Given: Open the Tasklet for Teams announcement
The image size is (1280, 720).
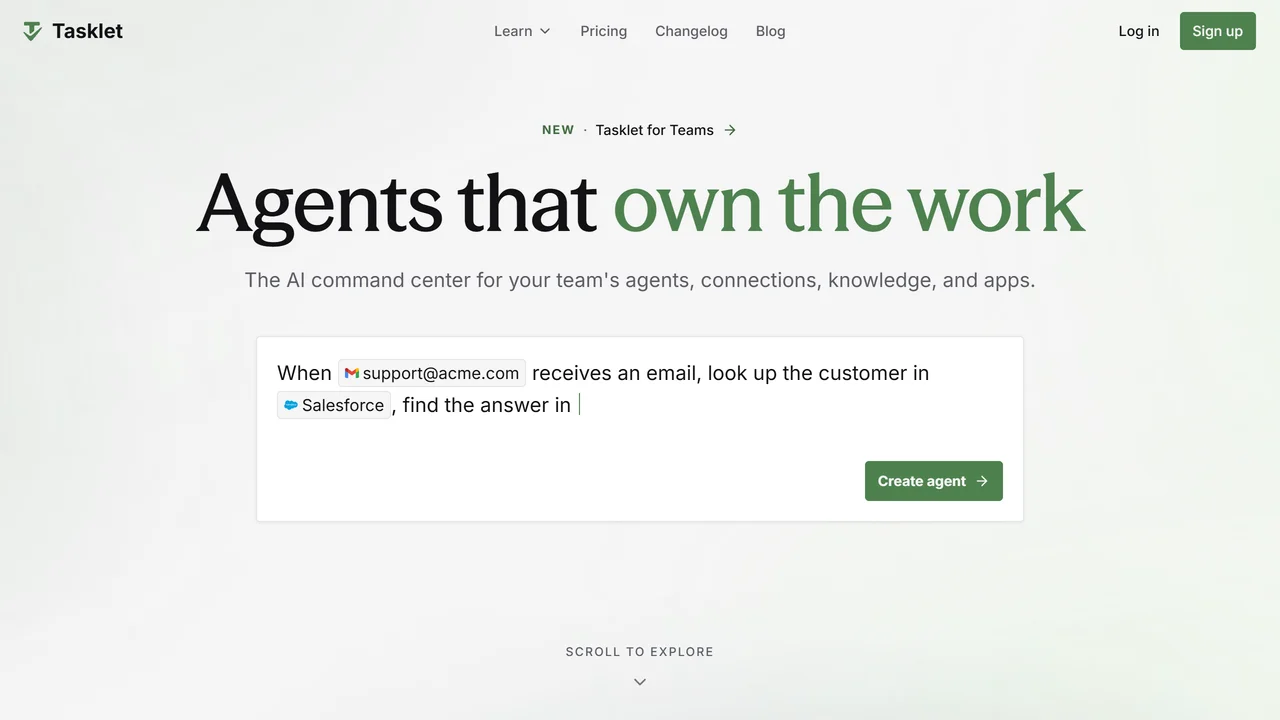Looking at the screenshot, I should click(655, 130).
